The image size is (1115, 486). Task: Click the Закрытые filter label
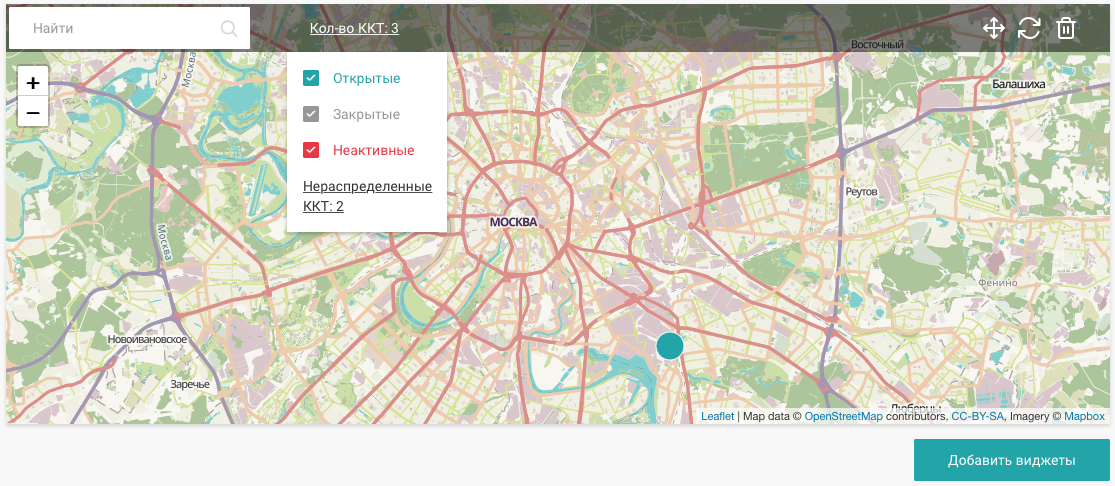(x=366, y=114)
